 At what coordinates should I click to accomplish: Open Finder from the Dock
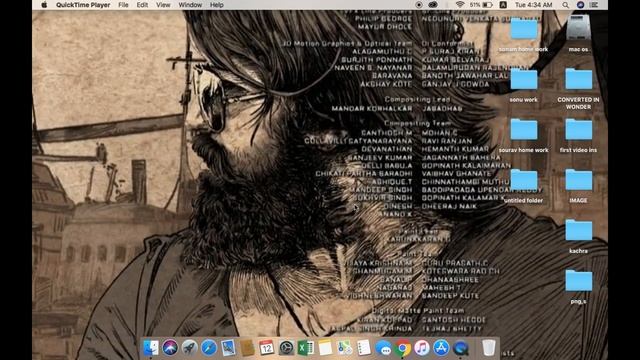point(151,348)
